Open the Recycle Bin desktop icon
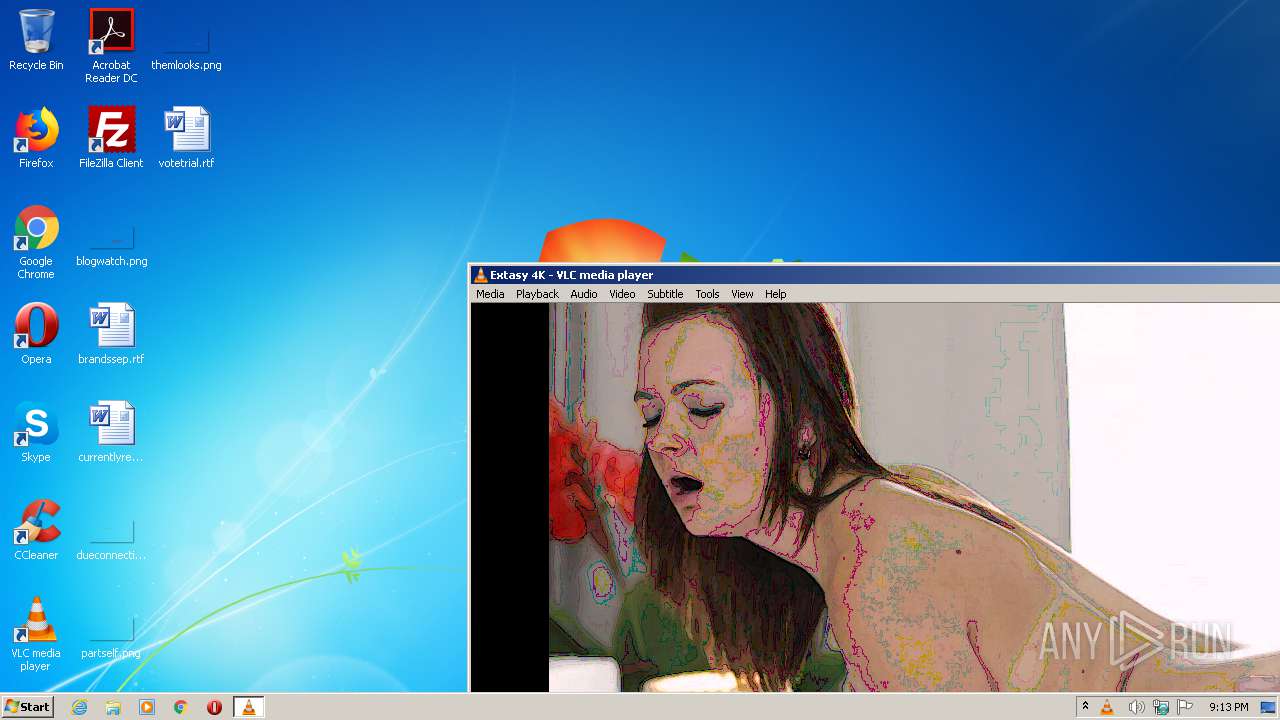This screenshot has width=1280, height=720. tap(36, 40)
